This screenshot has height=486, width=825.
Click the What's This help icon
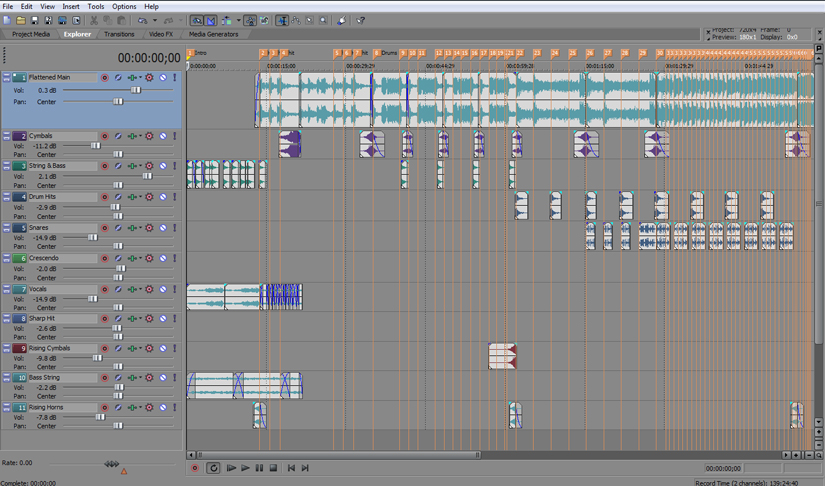pos(360,21)
